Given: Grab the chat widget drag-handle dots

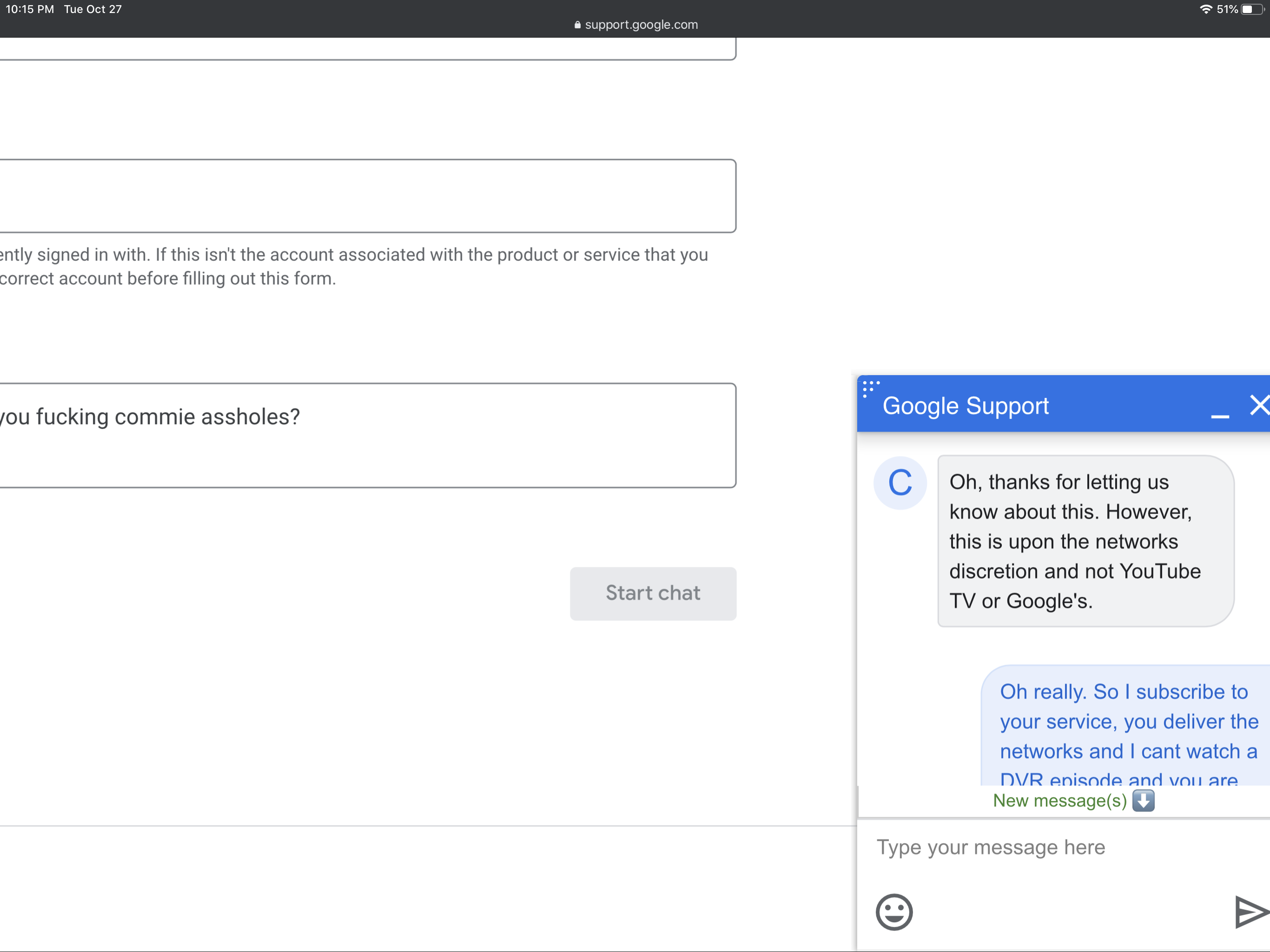Looking at the screenshot, I should tap(870, 388).
